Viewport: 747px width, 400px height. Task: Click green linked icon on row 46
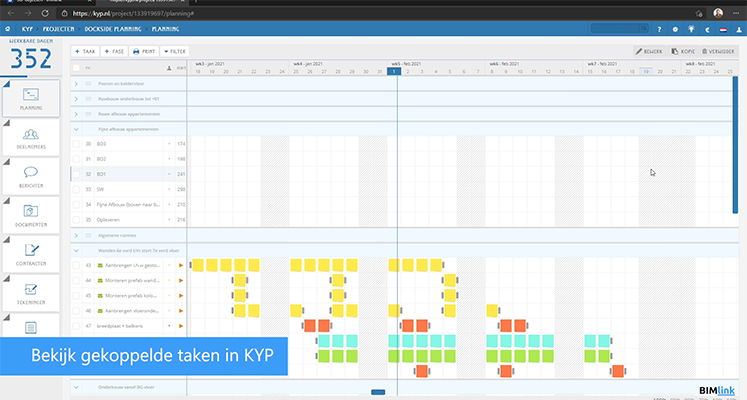click(x=100, y=311)
